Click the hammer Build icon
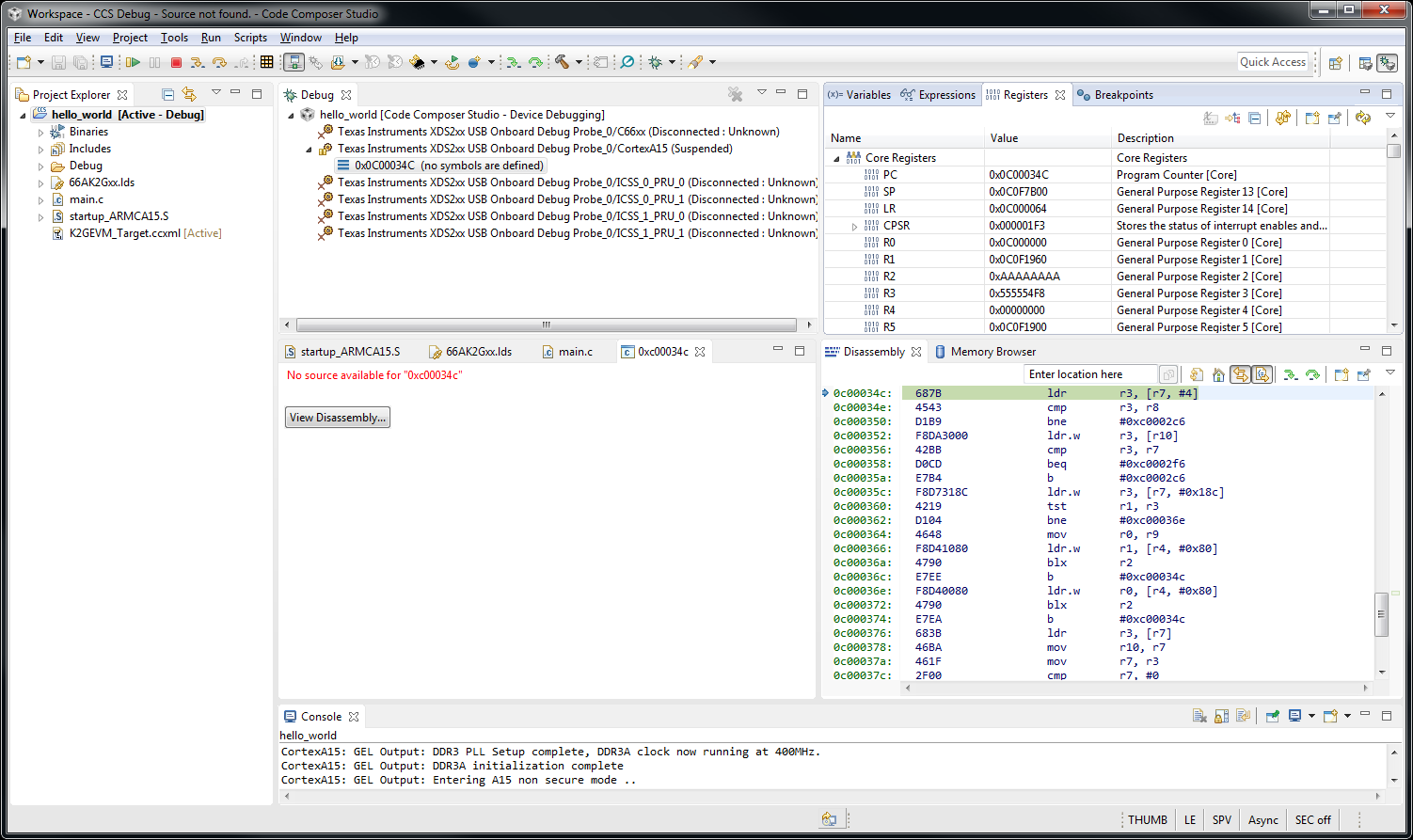Image resolution: width=1413 pixels, height=840 pixels. [562, 62]
